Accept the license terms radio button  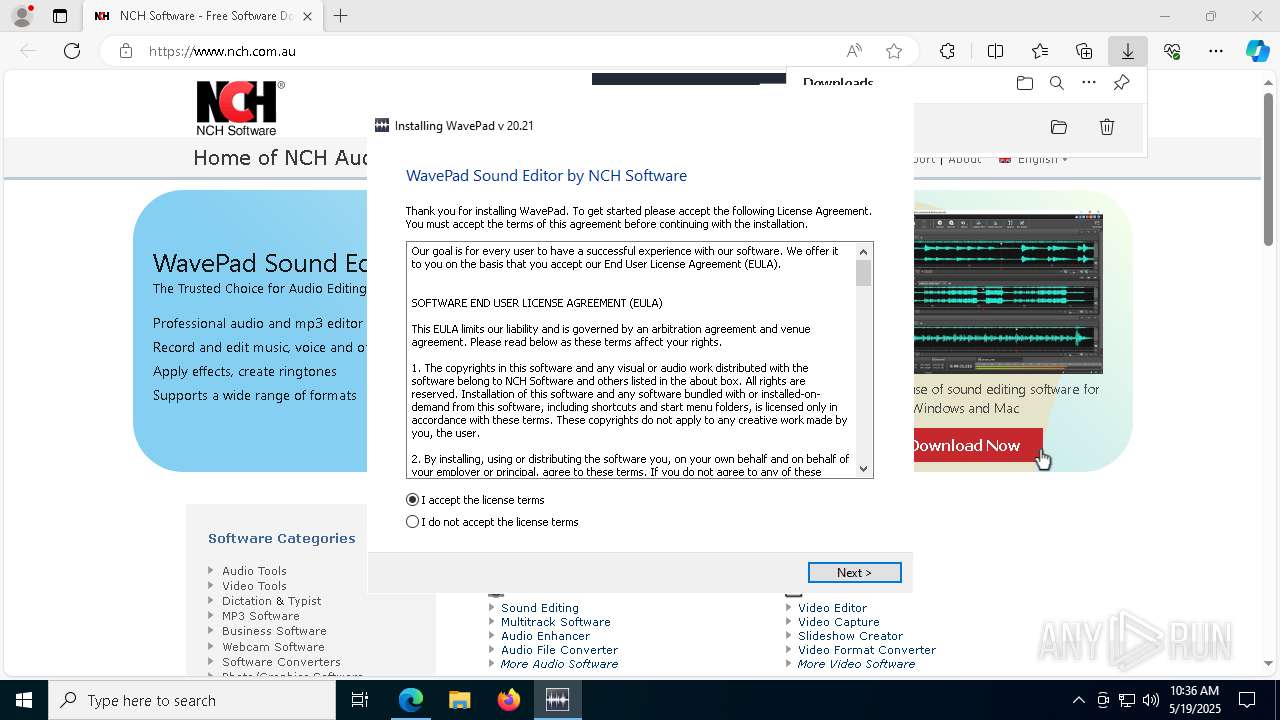[413, 500]
